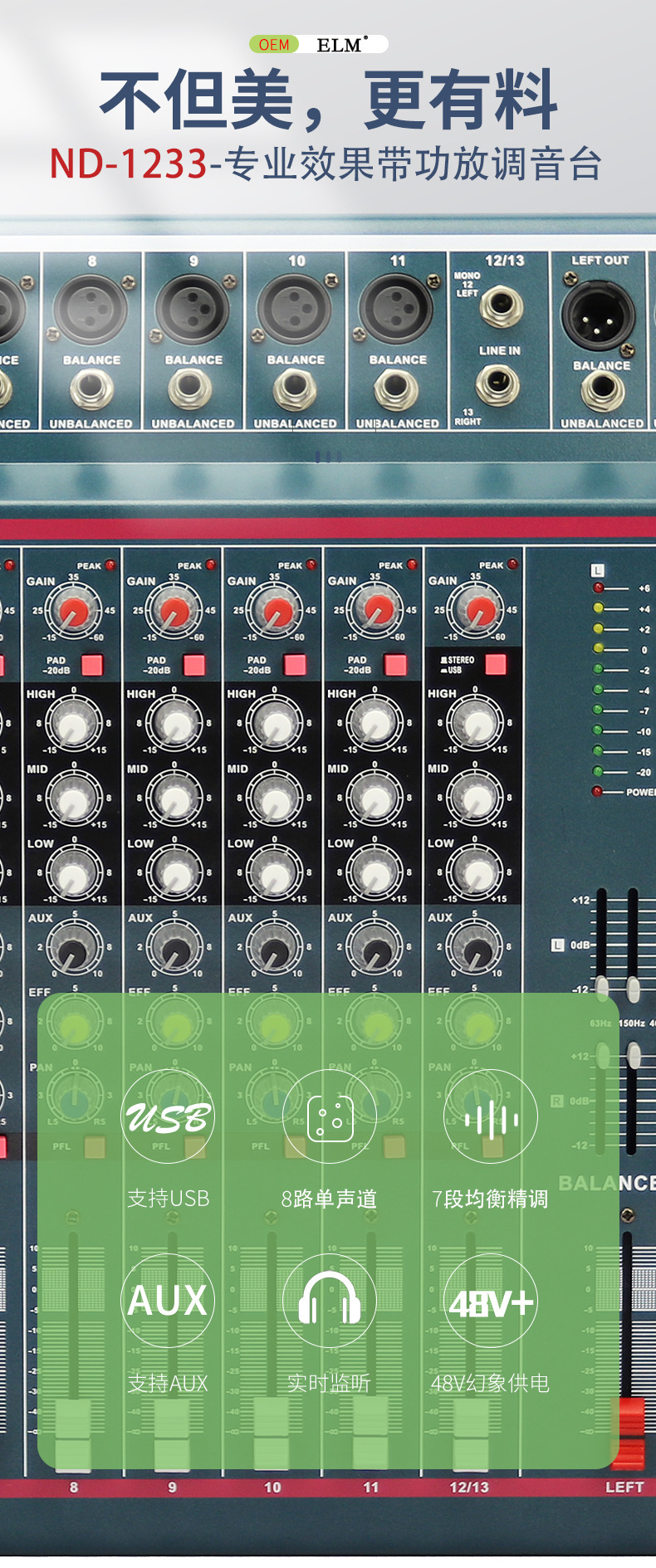This screenshot has width=656, height=1568.
Task: Click channel 10 red GAIN knob
Action: [277, 612]
